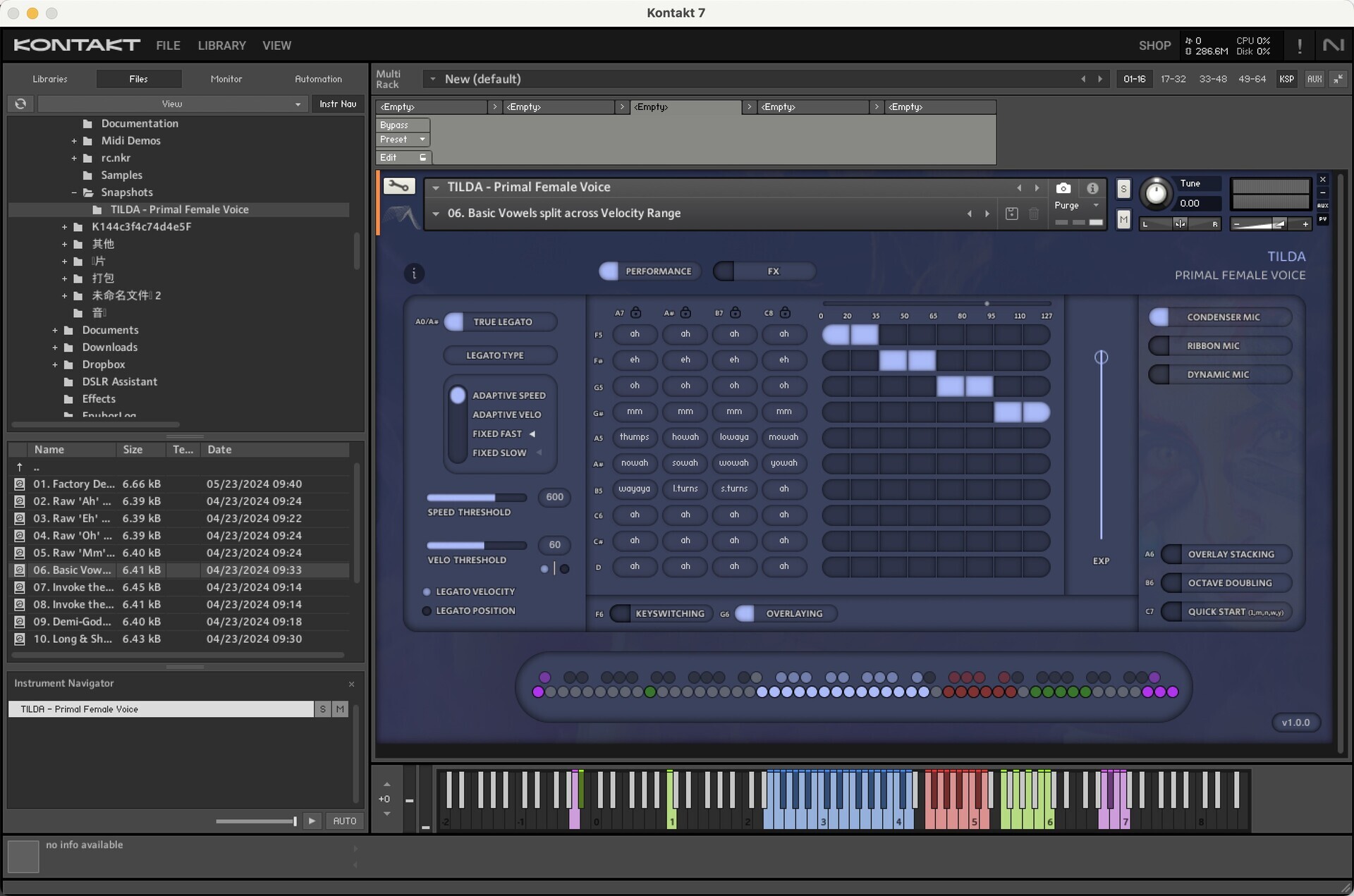Click the lock icon next to C8
Viewport: 1354px width, 896px height.
(785, 312)
